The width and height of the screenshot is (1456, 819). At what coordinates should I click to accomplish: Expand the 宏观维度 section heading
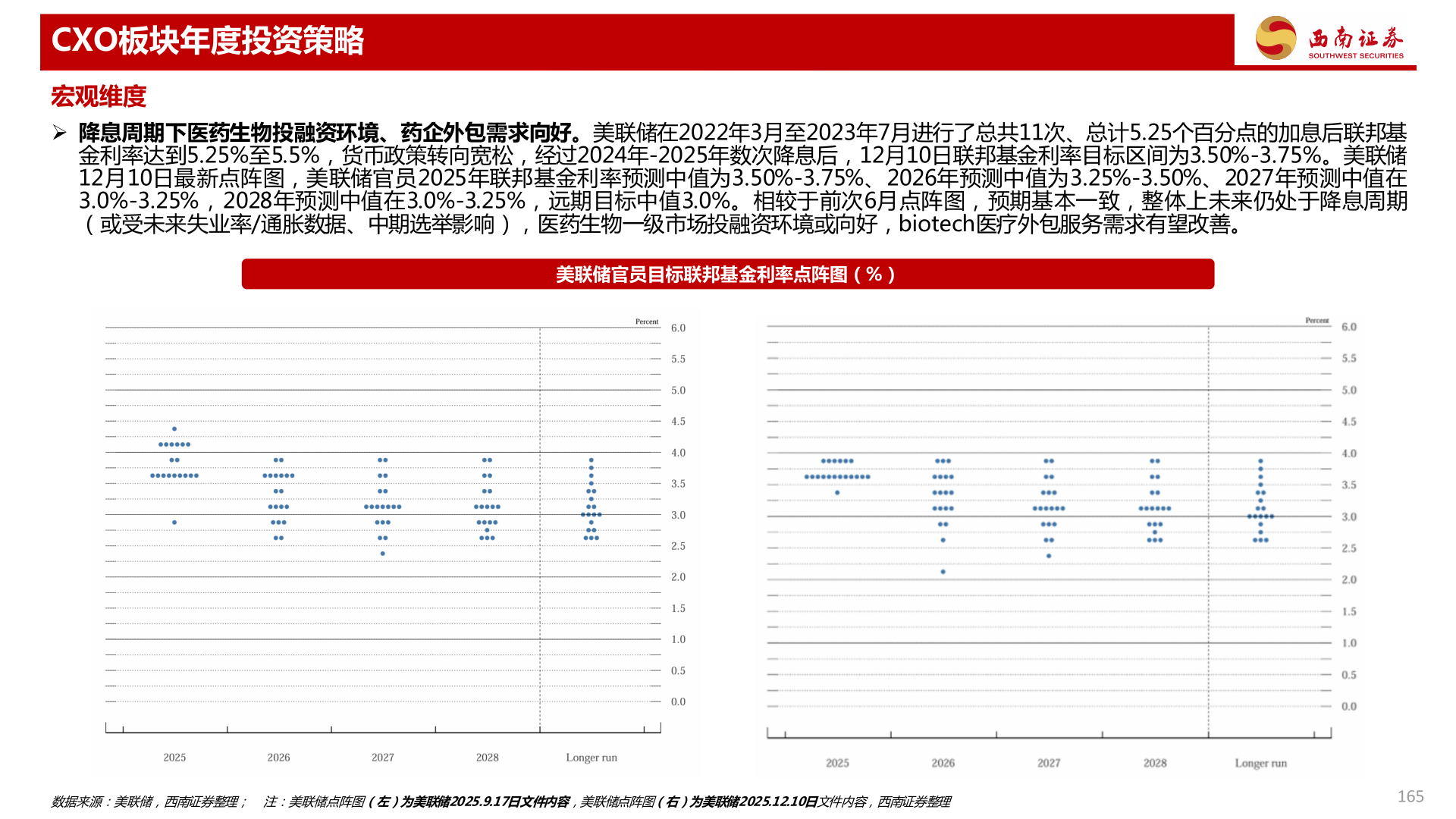coord(100,97)
